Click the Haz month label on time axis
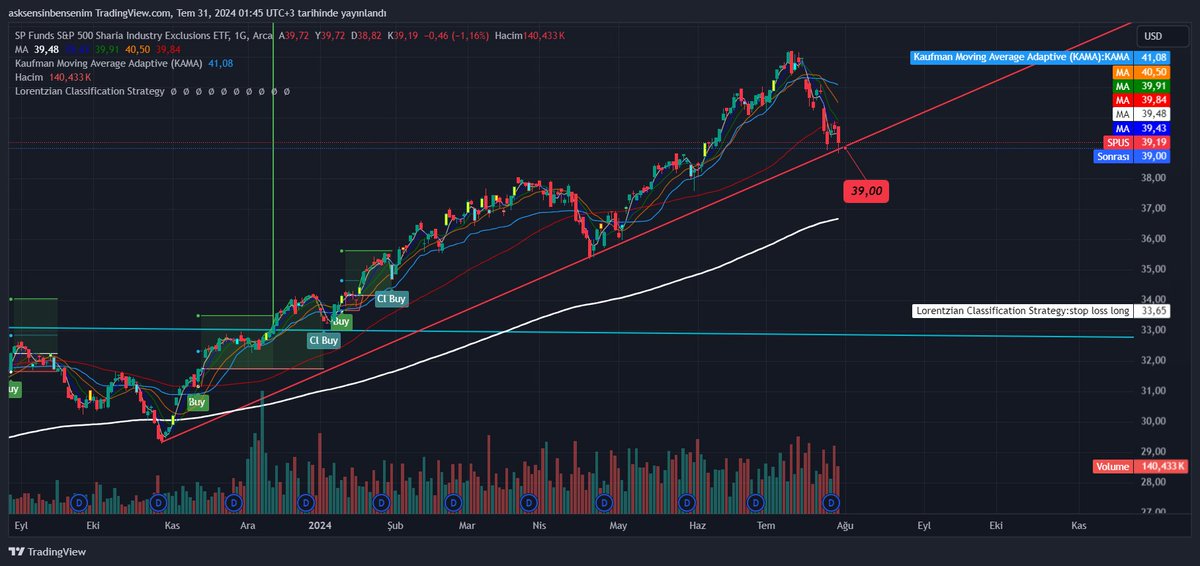Screen dimensions: 1200x566 pyautogui.click(x=698, y=524)
